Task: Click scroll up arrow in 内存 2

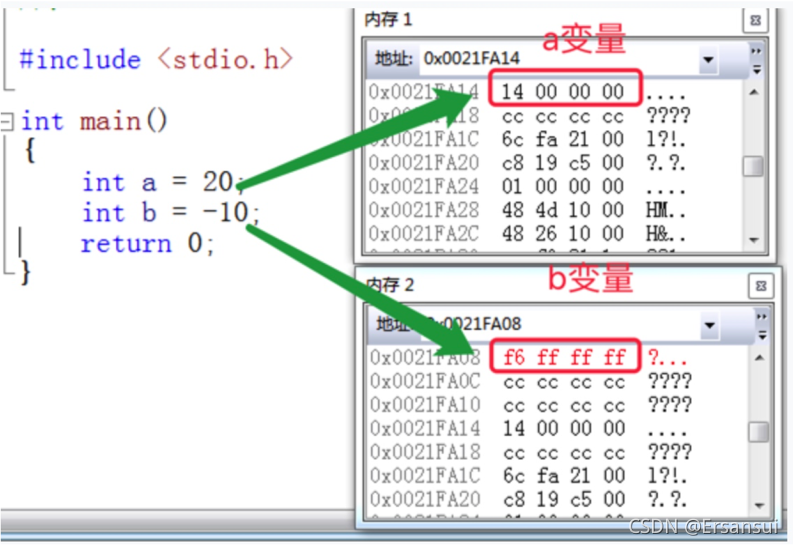Action: [759, 358]
